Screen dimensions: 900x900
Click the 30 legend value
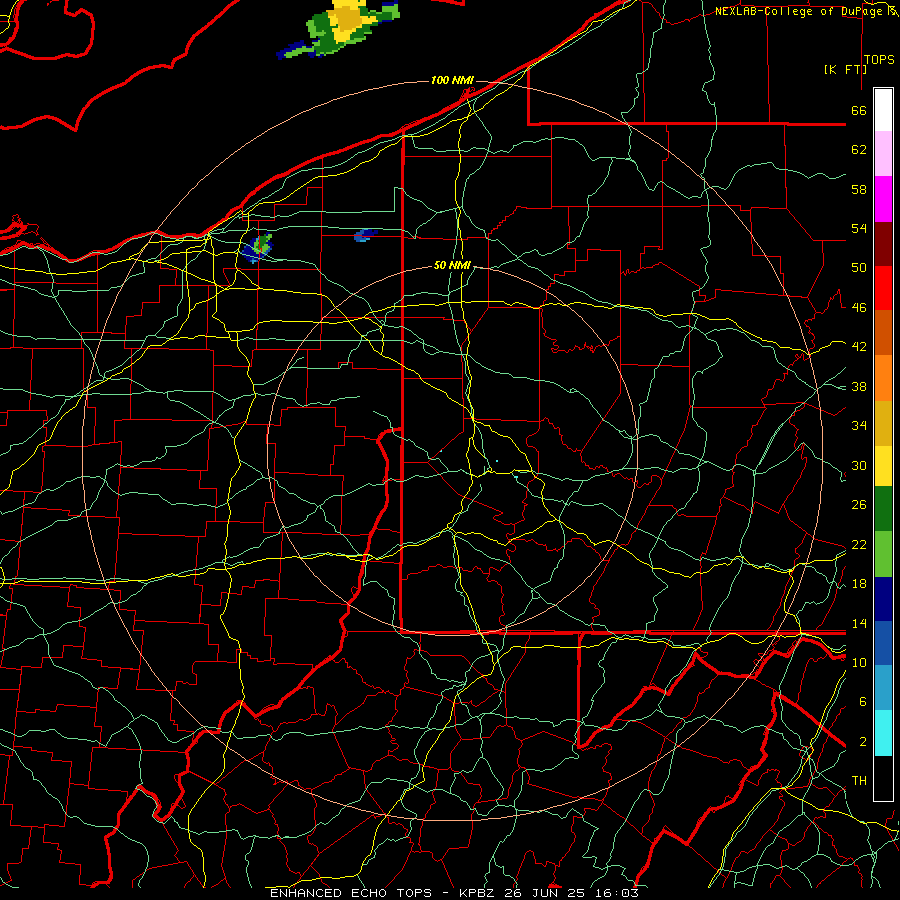[859, 465]
